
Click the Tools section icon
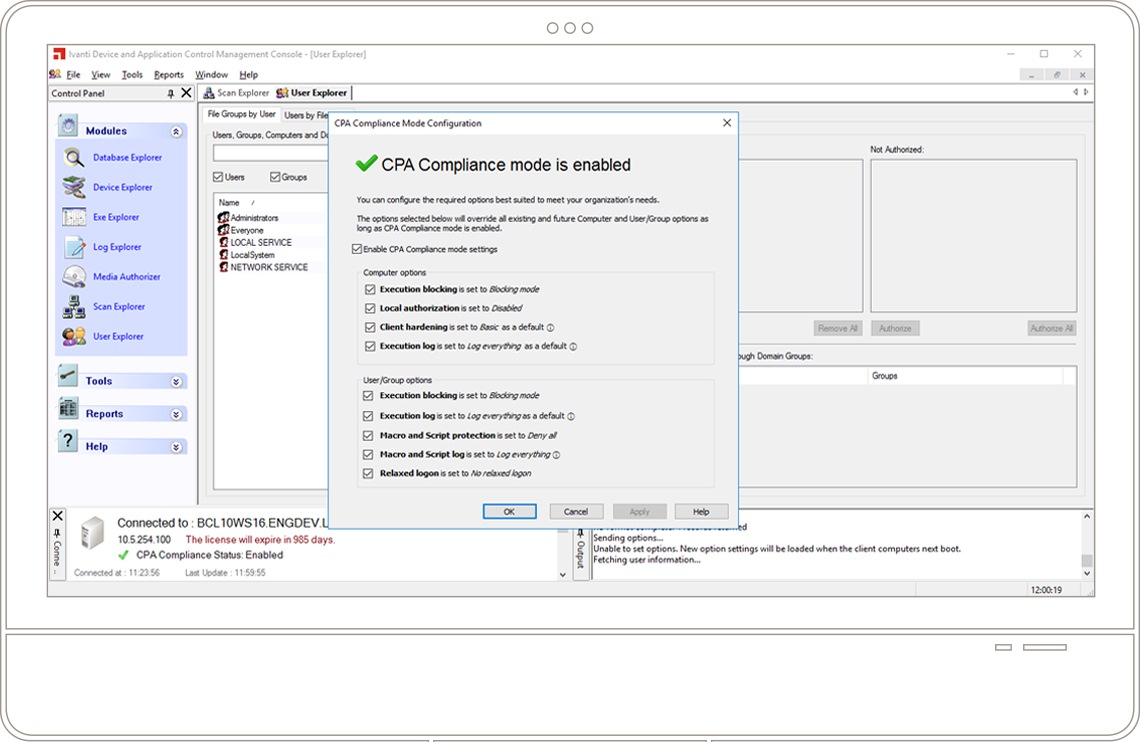tap(68, 376)
